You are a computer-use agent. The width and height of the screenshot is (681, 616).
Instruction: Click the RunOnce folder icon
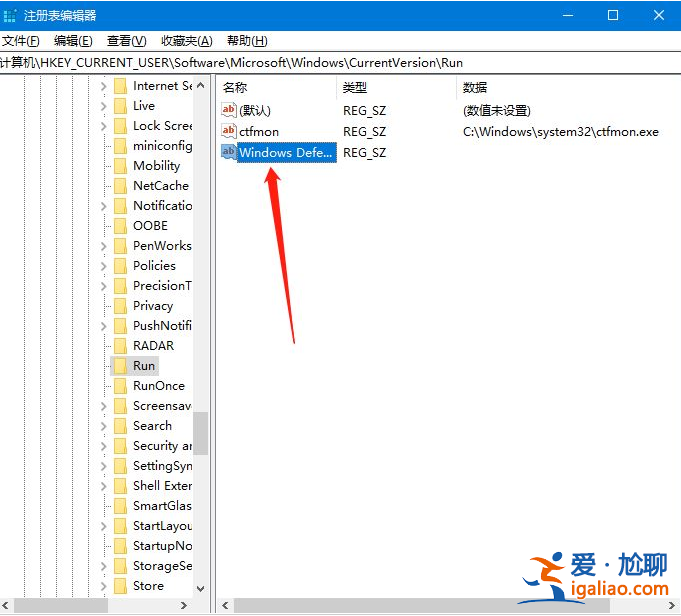(x=120, y=385)
